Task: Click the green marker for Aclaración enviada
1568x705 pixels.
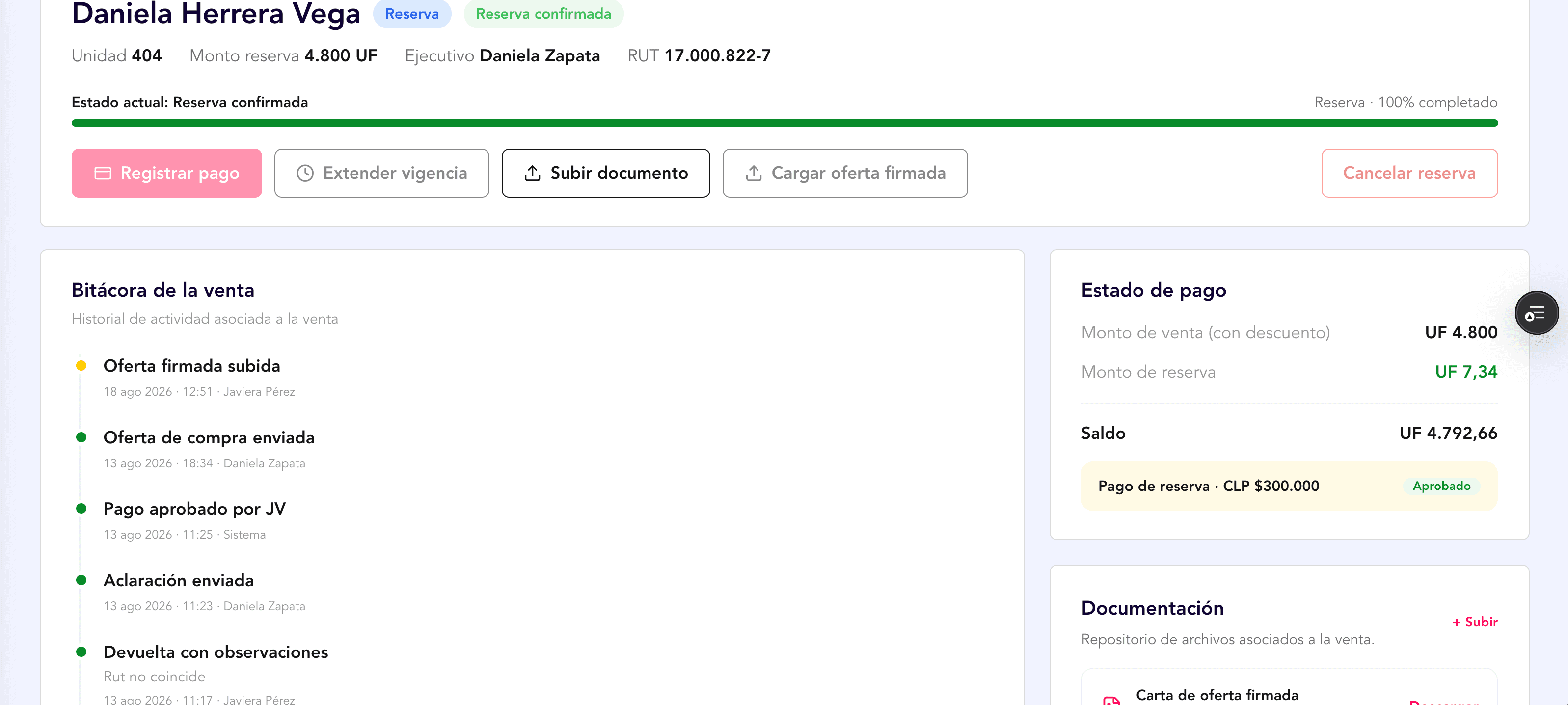Action: (81, 580)
